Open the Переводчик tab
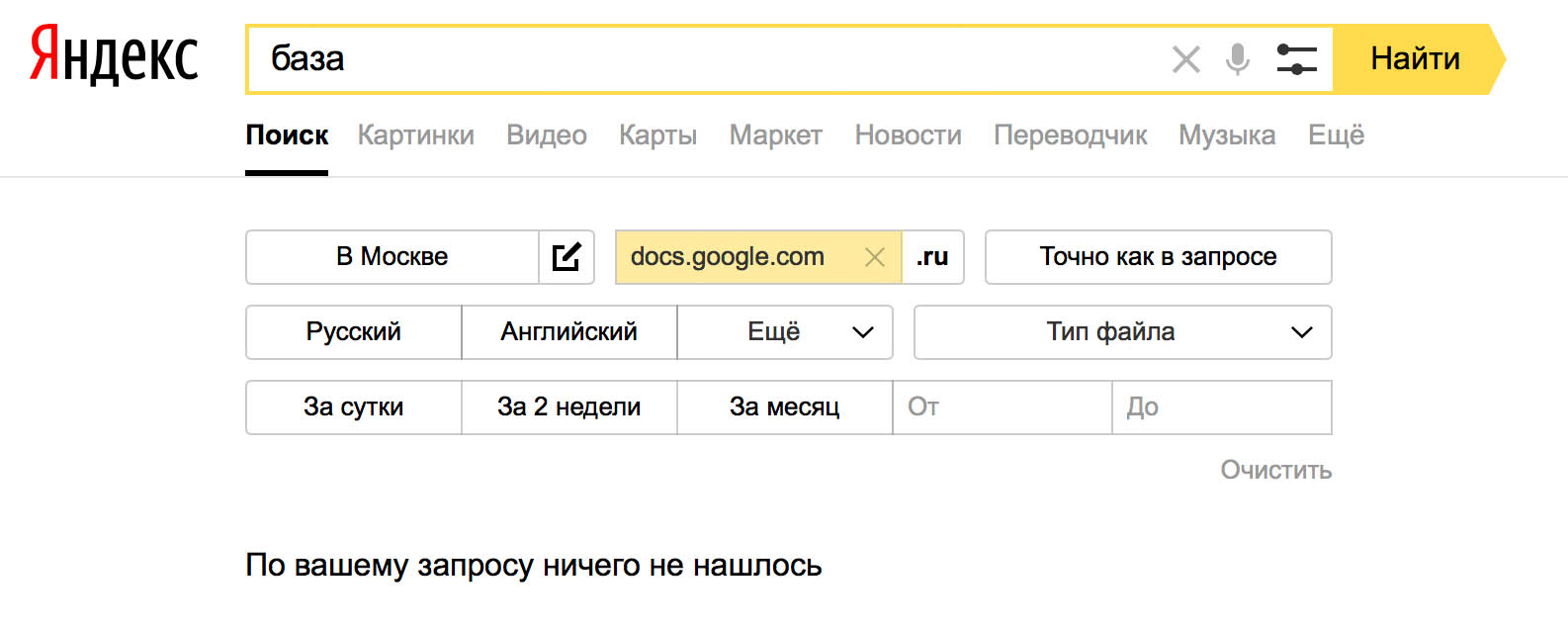Screen dimensions: 1568x631 [x=1071, y=135]
